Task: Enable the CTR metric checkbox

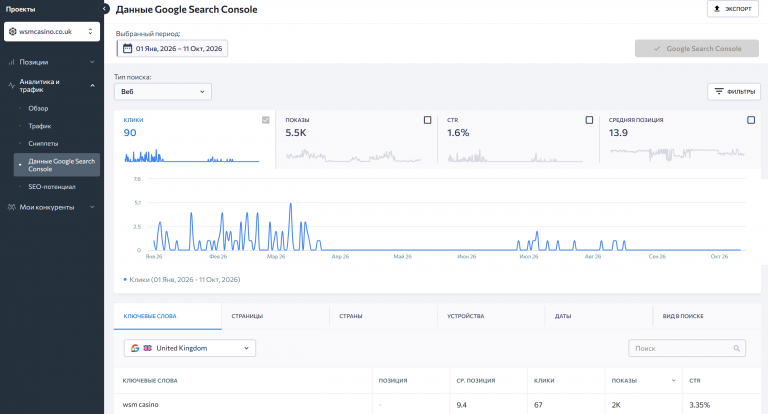Action: point(589,120)
